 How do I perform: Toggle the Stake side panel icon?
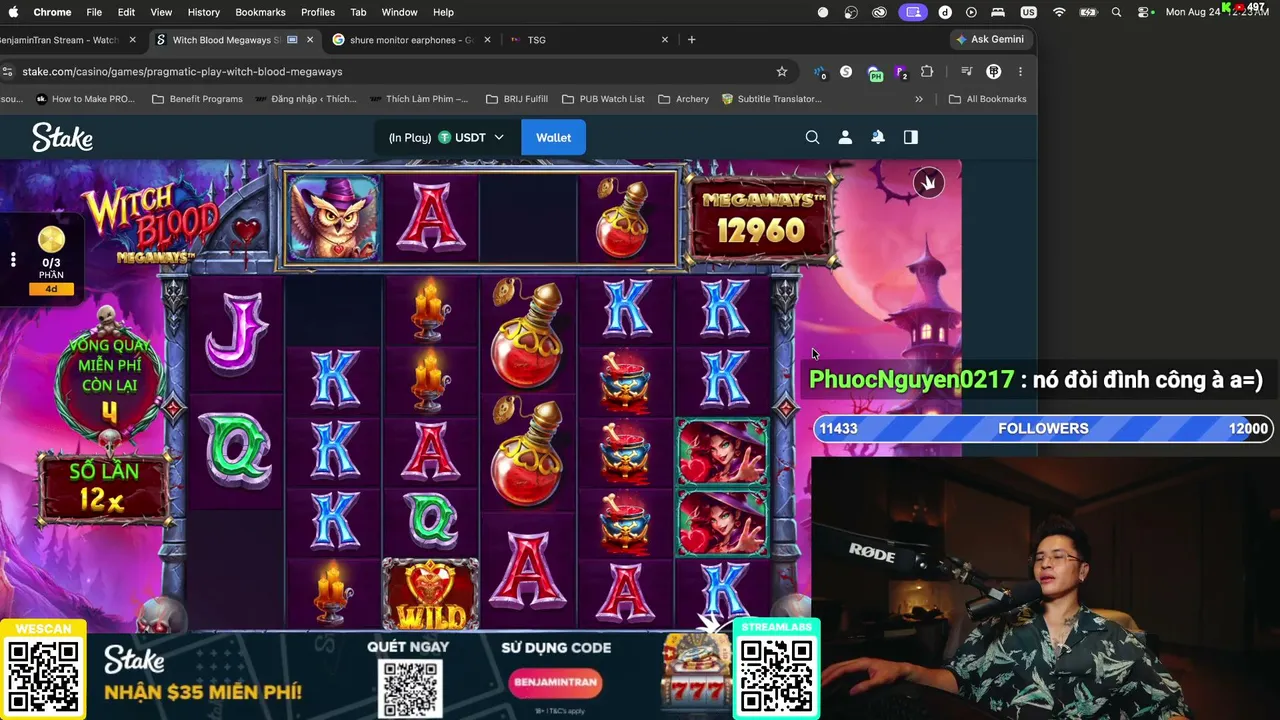911,137
